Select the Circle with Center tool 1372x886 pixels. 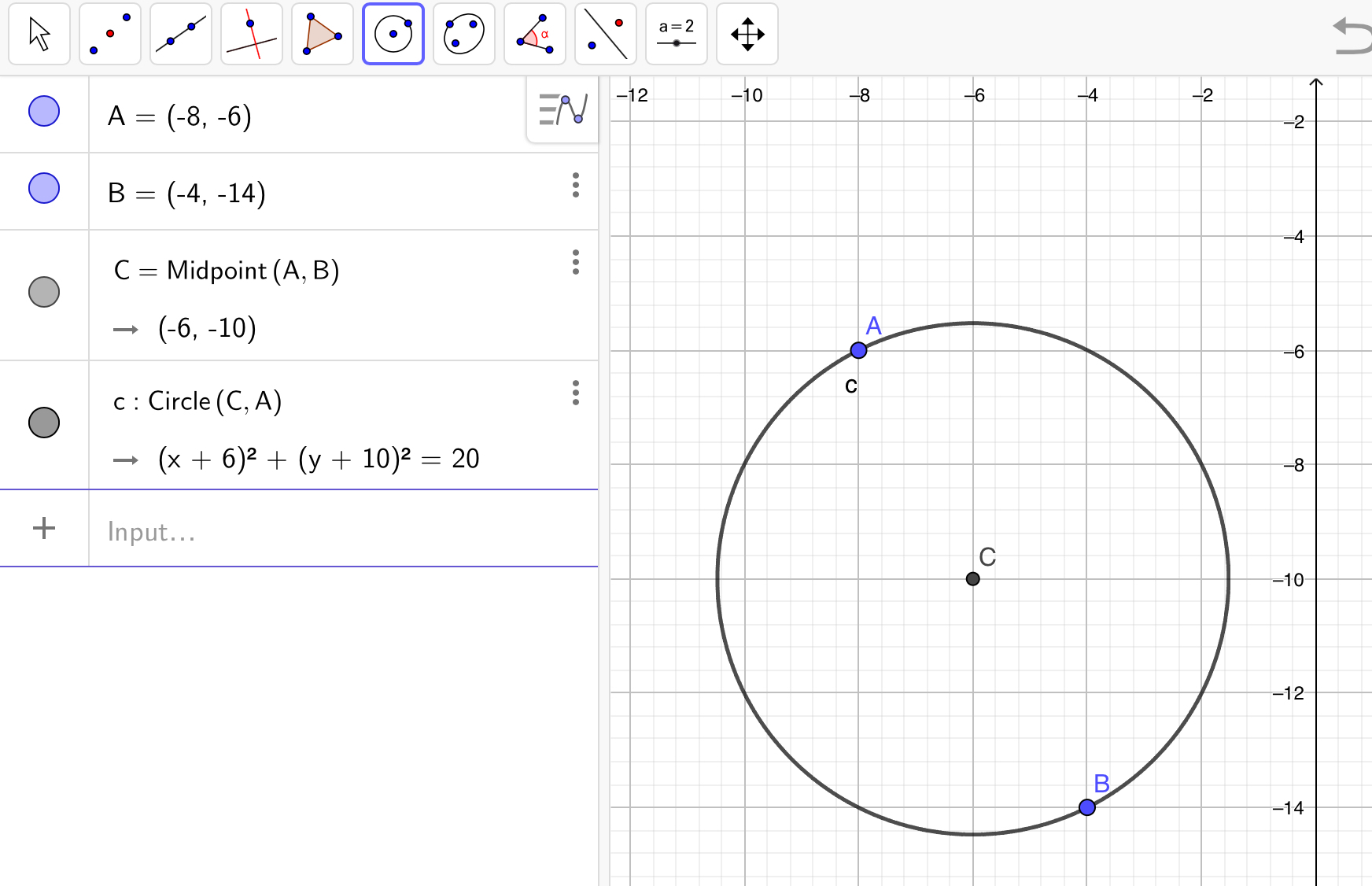393,34
